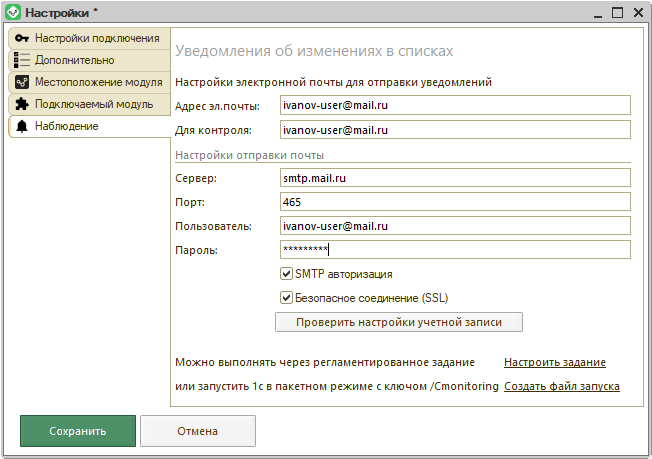Click the green app icon in title bar
The width and height of the screenshot is (652, 459).
click(13, 13)
